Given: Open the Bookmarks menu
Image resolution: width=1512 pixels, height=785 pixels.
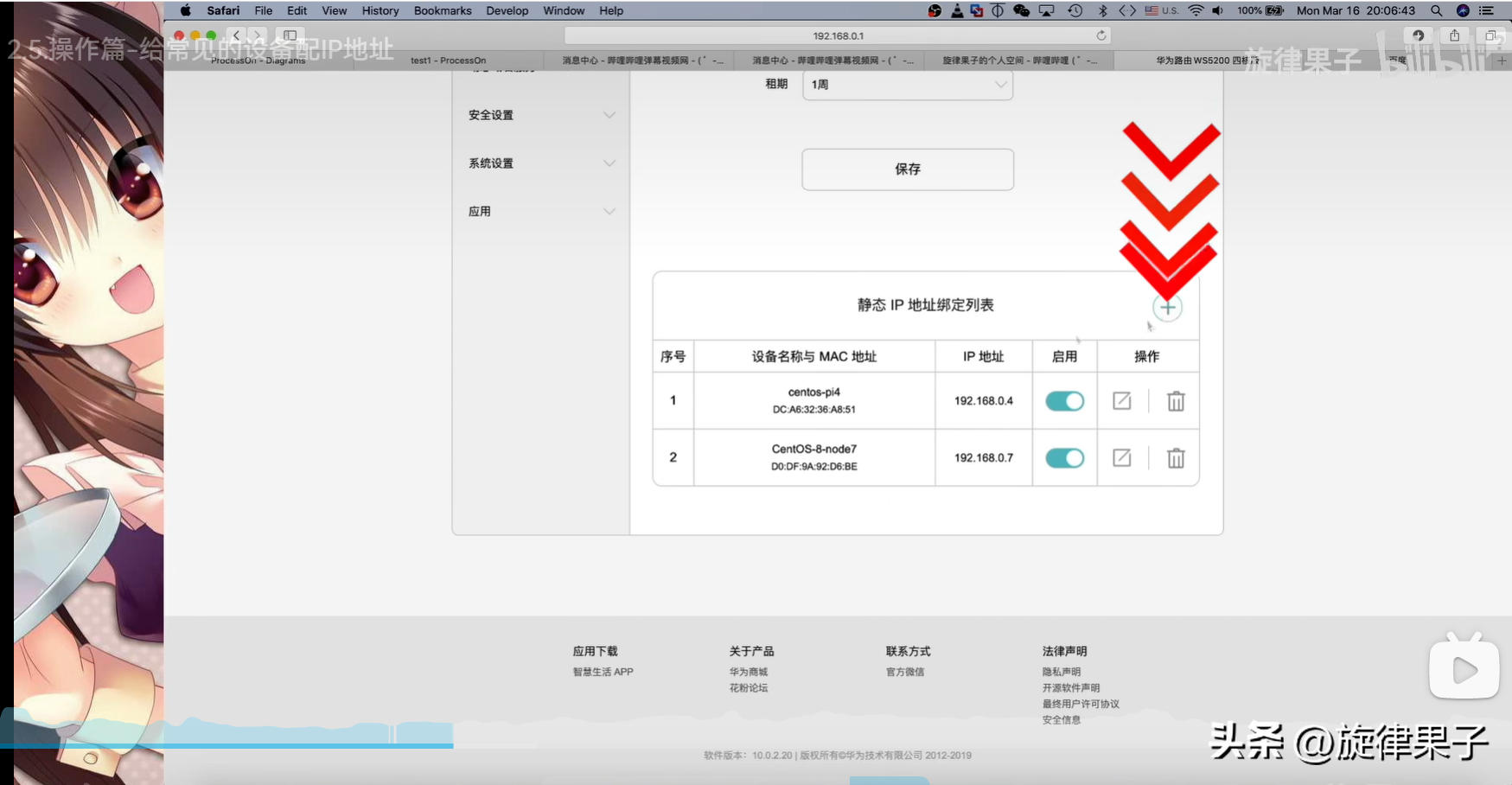Looking at the screenshot, I should (442, 10).
